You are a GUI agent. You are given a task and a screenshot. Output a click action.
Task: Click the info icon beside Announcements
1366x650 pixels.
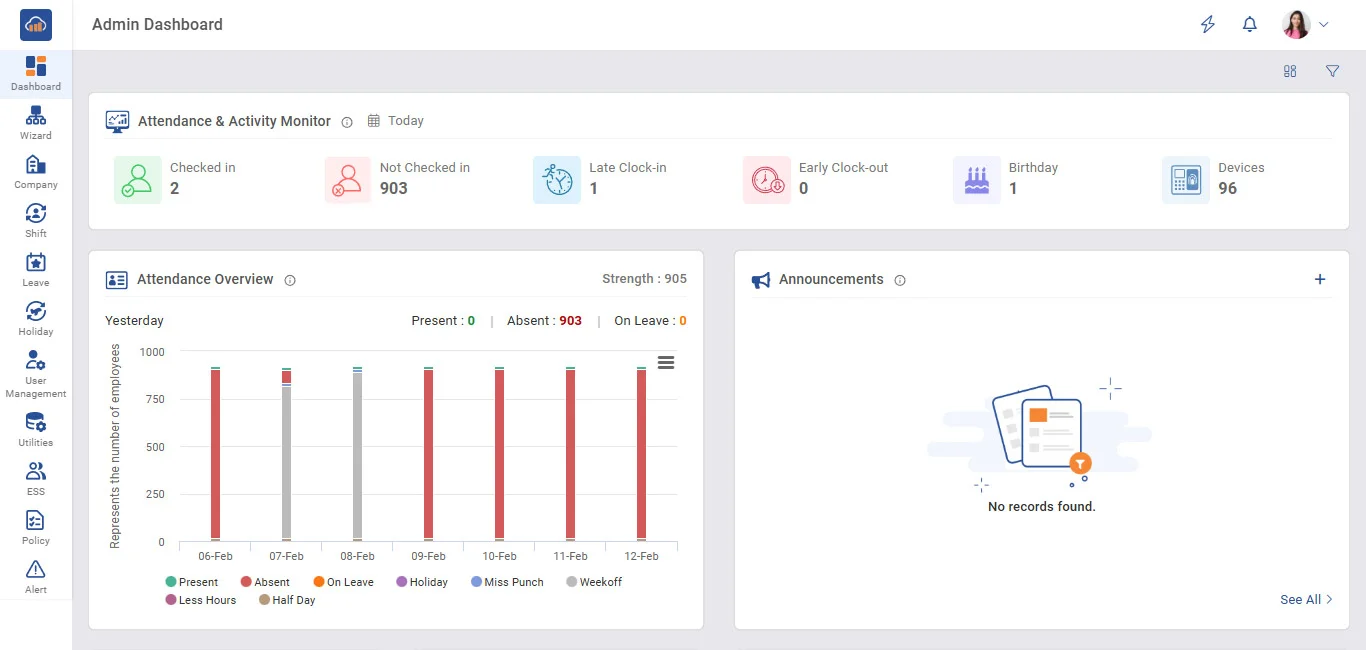[x=900, y=281]
